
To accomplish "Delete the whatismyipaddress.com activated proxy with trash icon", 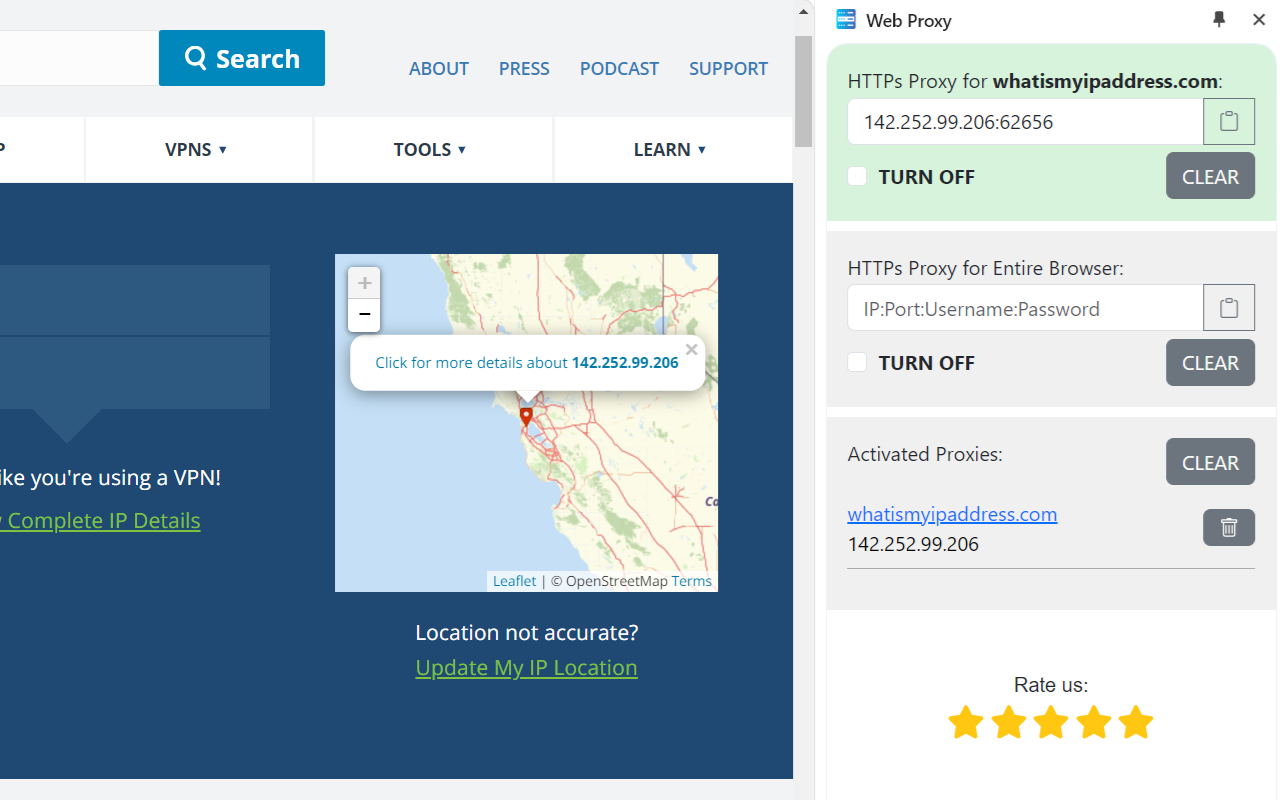I will (x=1229, y=527).
